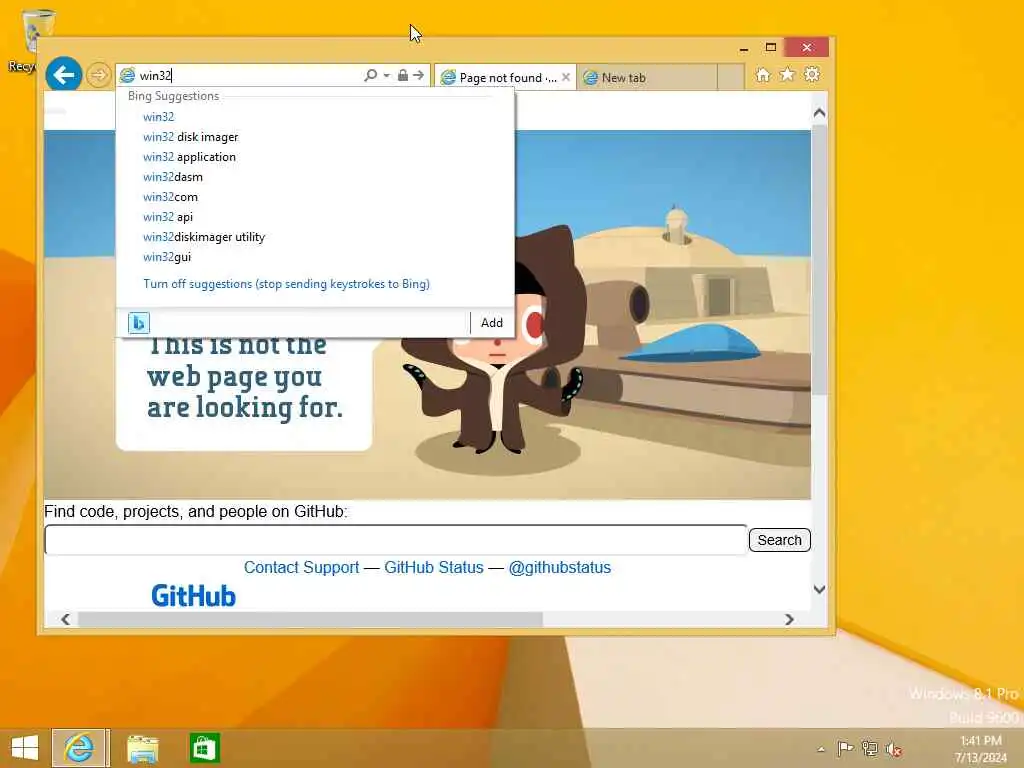
Task: Open the Home page icon
Action: coord(763,75)
